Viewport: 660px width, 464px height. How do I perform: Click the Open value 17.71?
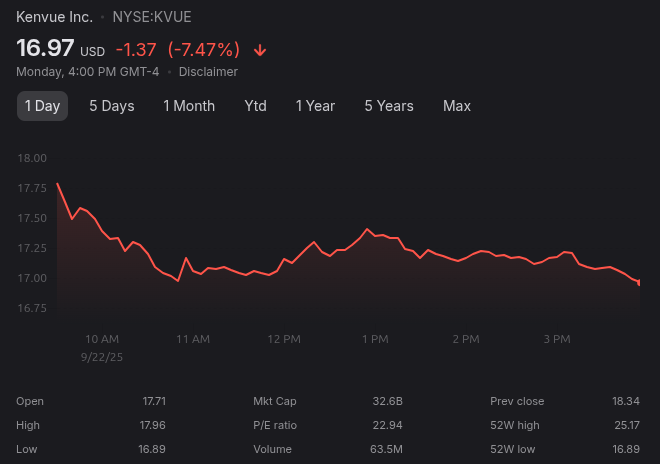pos(154,401)
